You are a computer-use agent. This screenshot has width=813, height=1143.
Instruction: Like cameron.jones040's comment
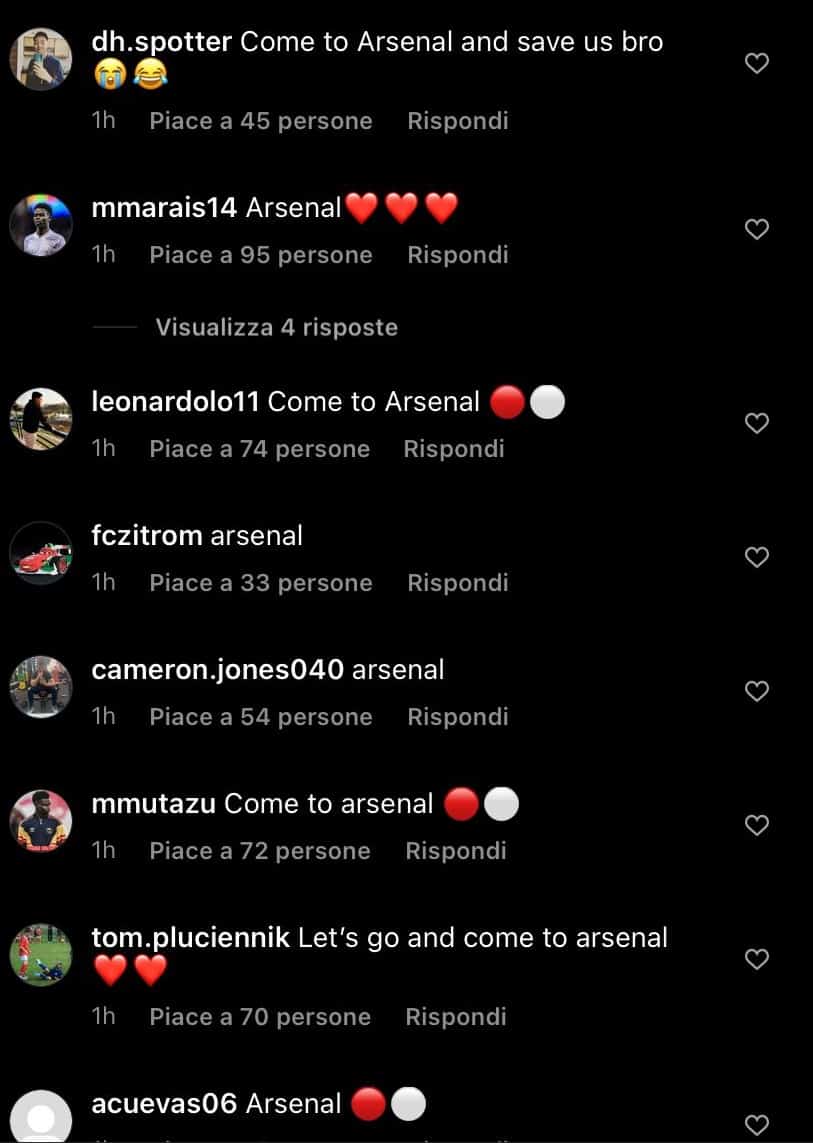(x=758, y=692)
